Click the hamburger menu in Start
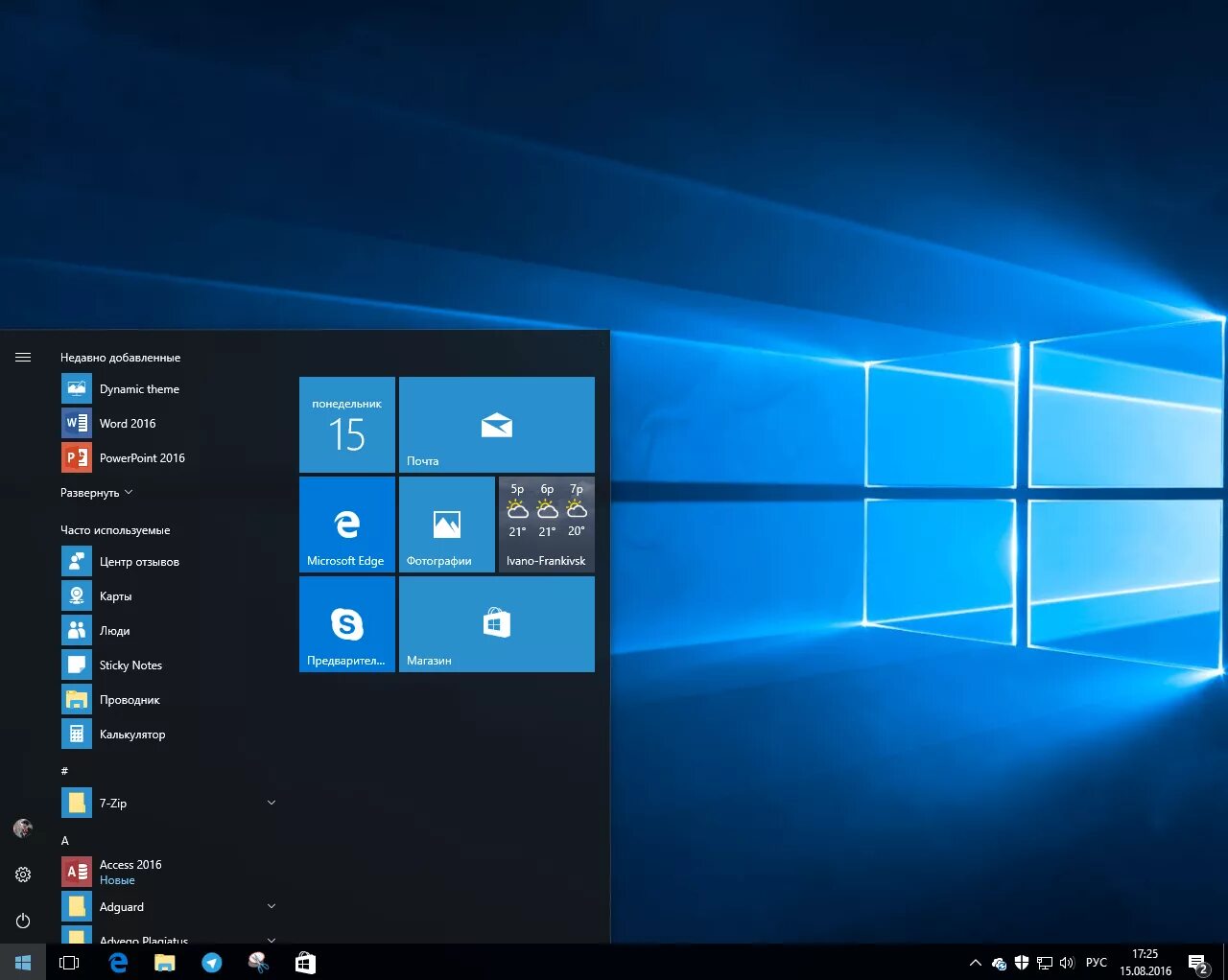 pyautogui.click(x=23, y=357)
